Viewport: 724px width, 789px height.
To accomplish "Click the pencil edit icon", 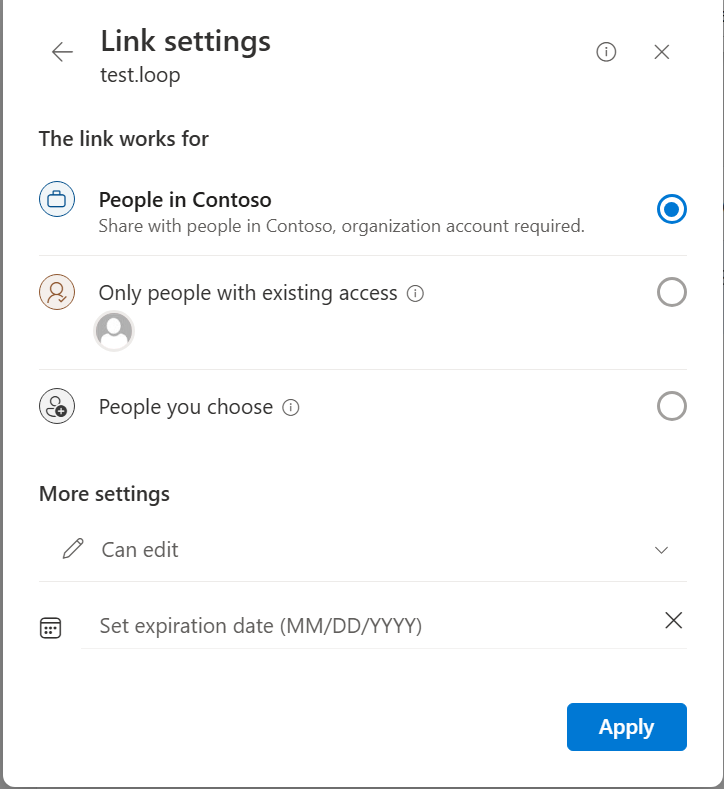I will click(73, 549).
